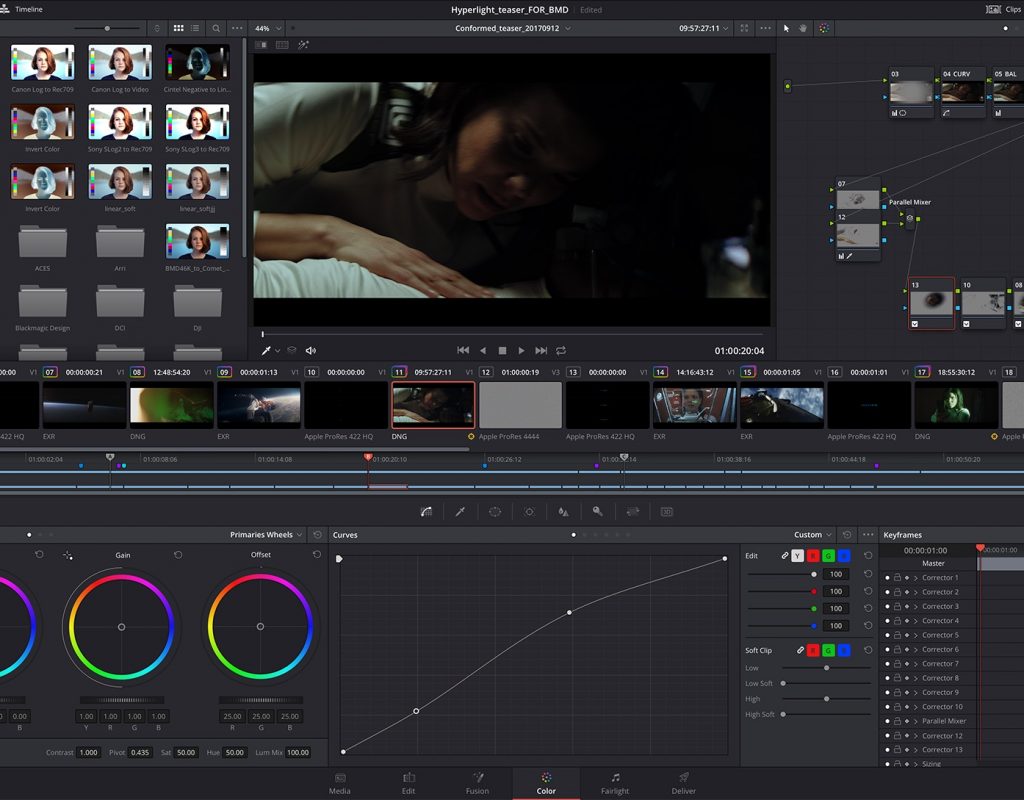Open the Stereoscopic 3D palette
Image resolution: width=1024 pixels, height=800 pixels.
click(x=667, y=512)
